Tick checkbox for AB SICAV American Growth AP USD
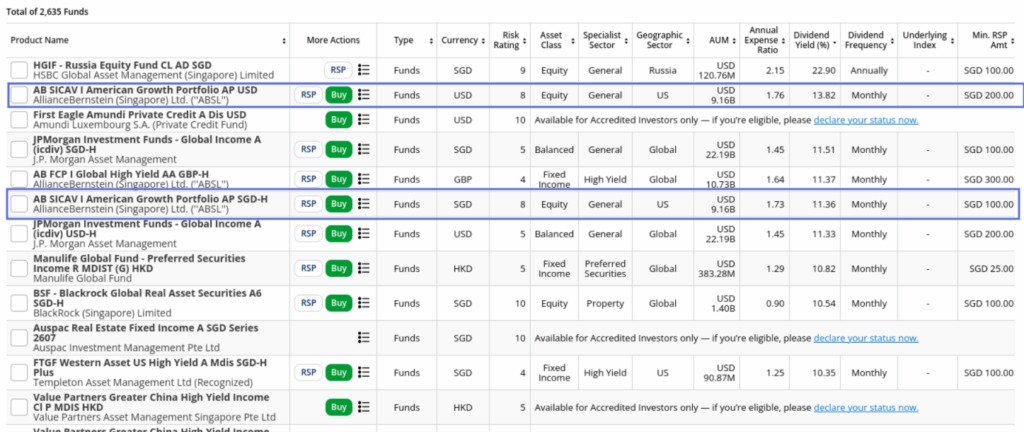1024x432 pixels. (20, 95)
